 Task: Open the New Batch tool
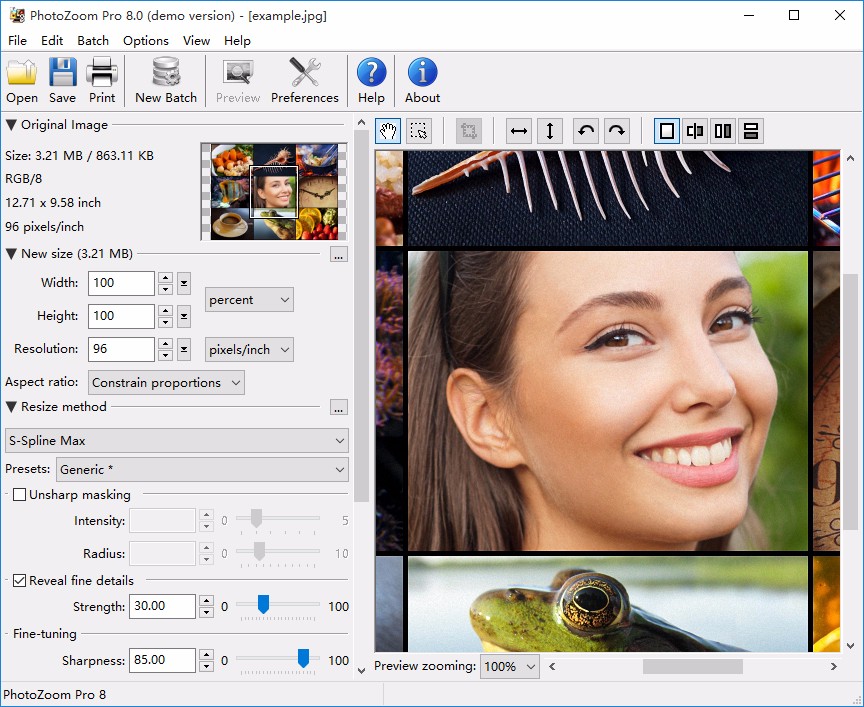point(165,80)
